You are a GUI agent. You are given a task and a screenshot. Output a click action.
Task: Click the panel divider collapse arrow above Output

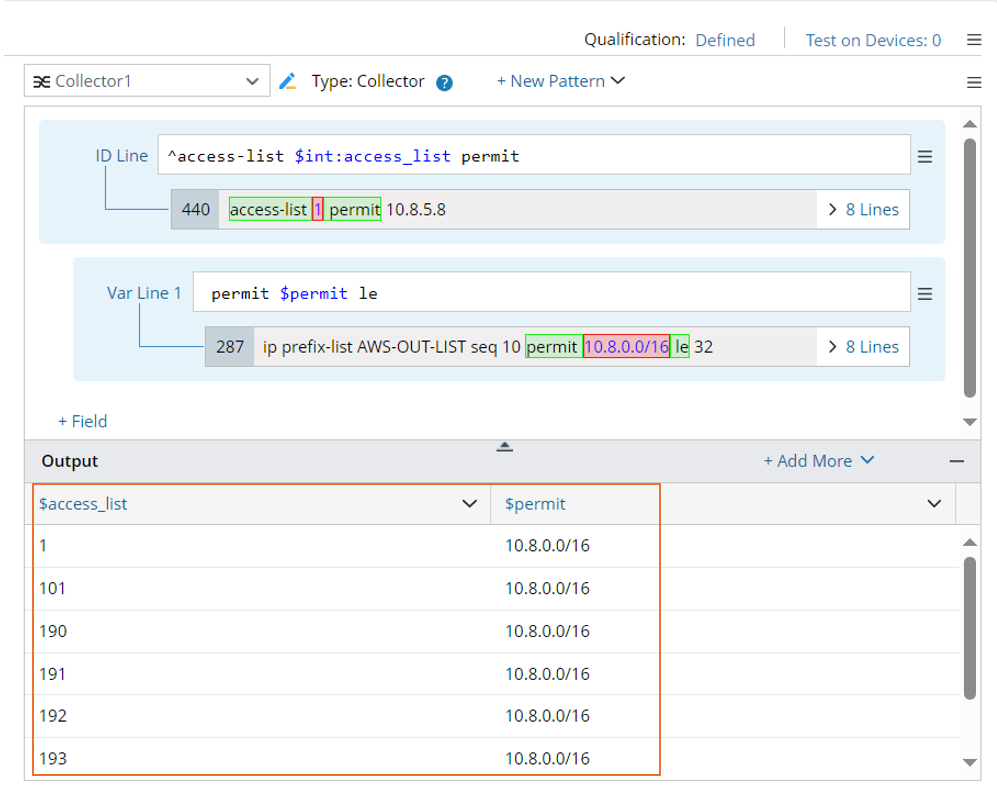point(505,447)
